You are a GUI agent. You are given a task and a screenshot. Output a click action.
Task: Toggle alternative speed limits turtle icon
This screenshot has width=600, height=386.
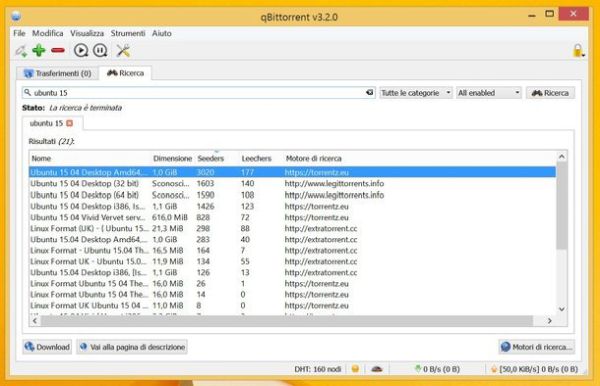[x=377, y=369]
